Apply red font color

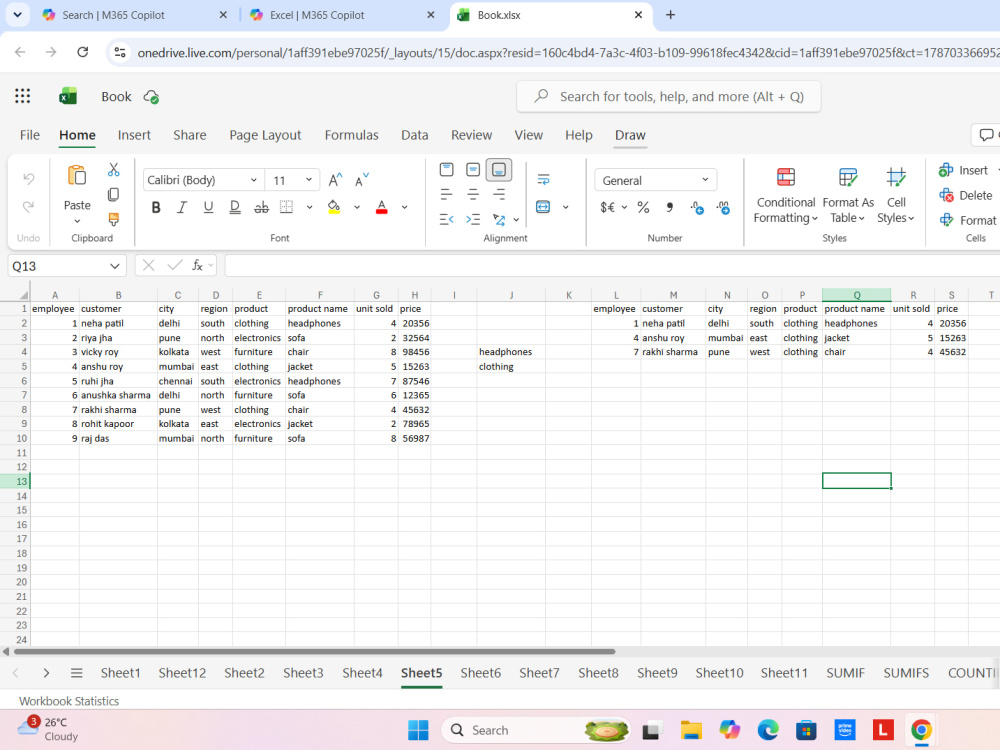click(x=381, y=207)
